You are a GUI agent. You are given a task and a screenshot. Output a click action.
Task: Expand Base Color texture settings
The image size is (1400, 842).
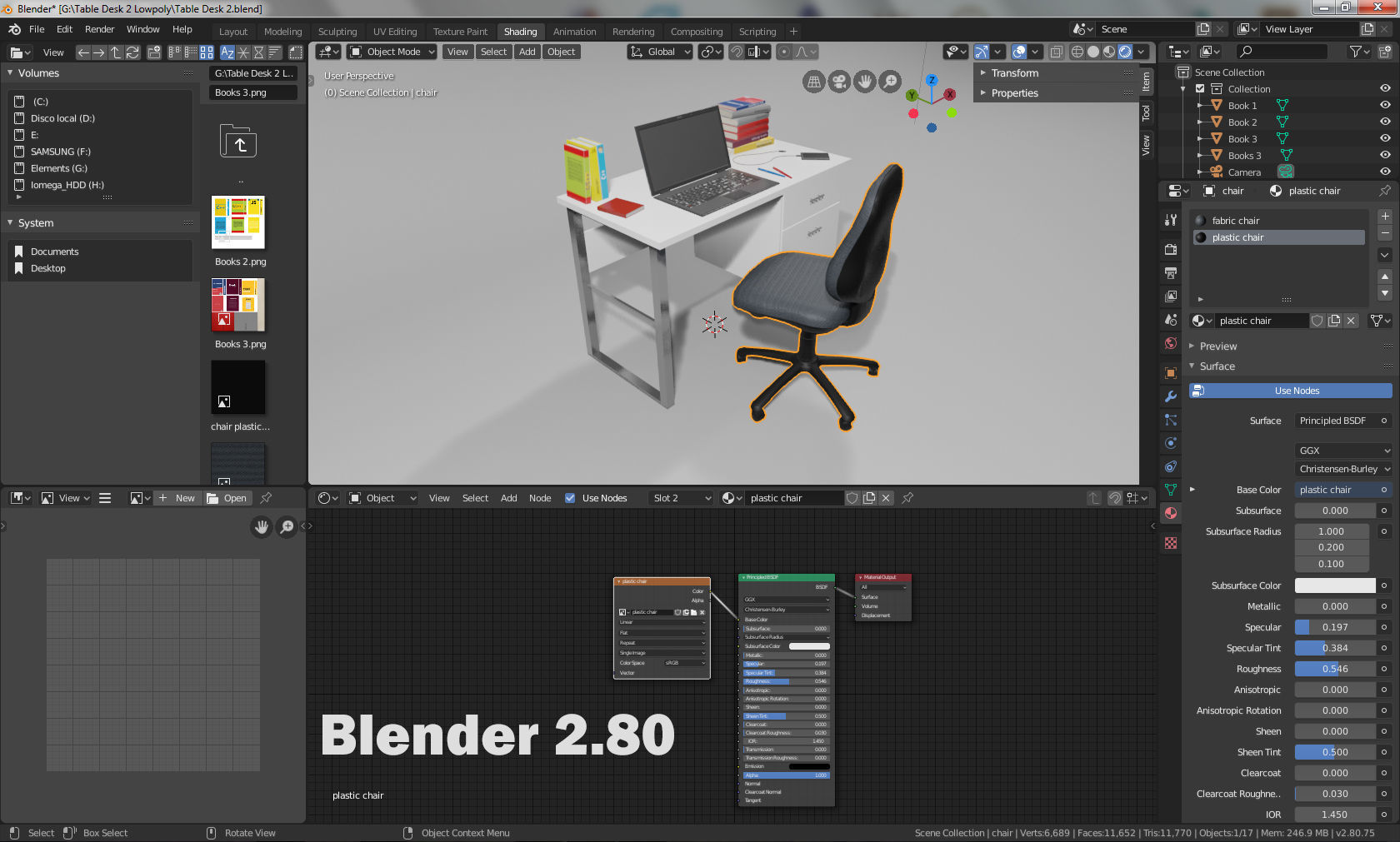(1192, 490)
